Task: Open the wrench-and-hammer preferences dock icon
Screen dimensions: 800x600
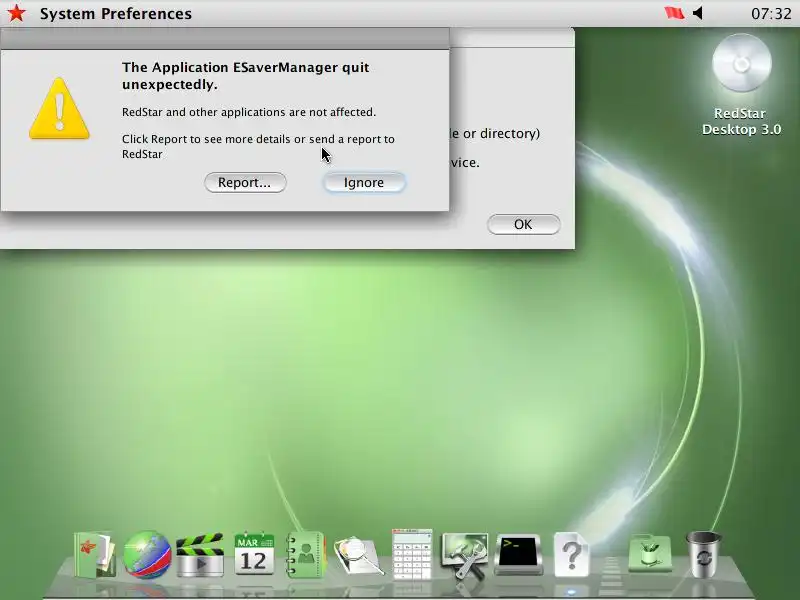Action: 465,555
